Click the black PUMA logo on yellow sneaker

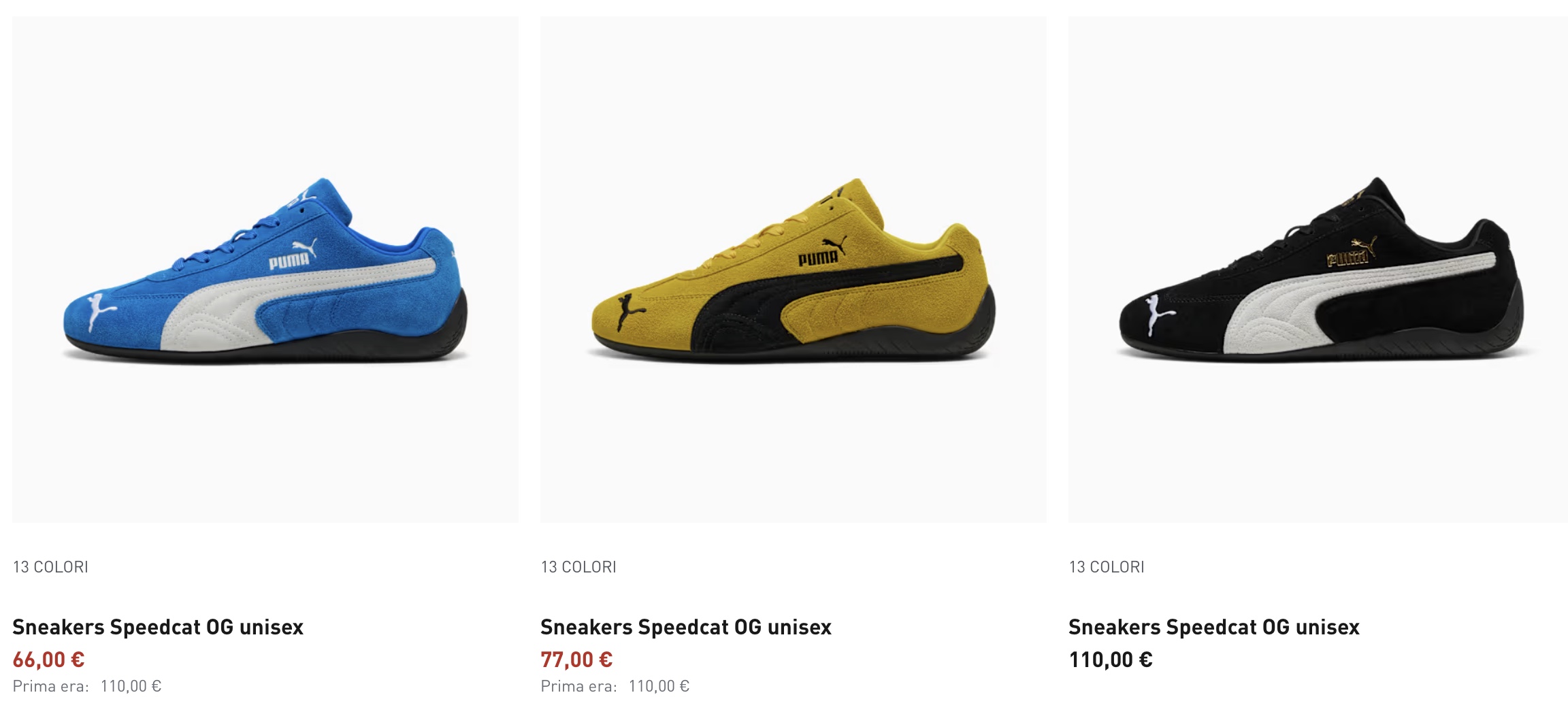click(822, 252)
